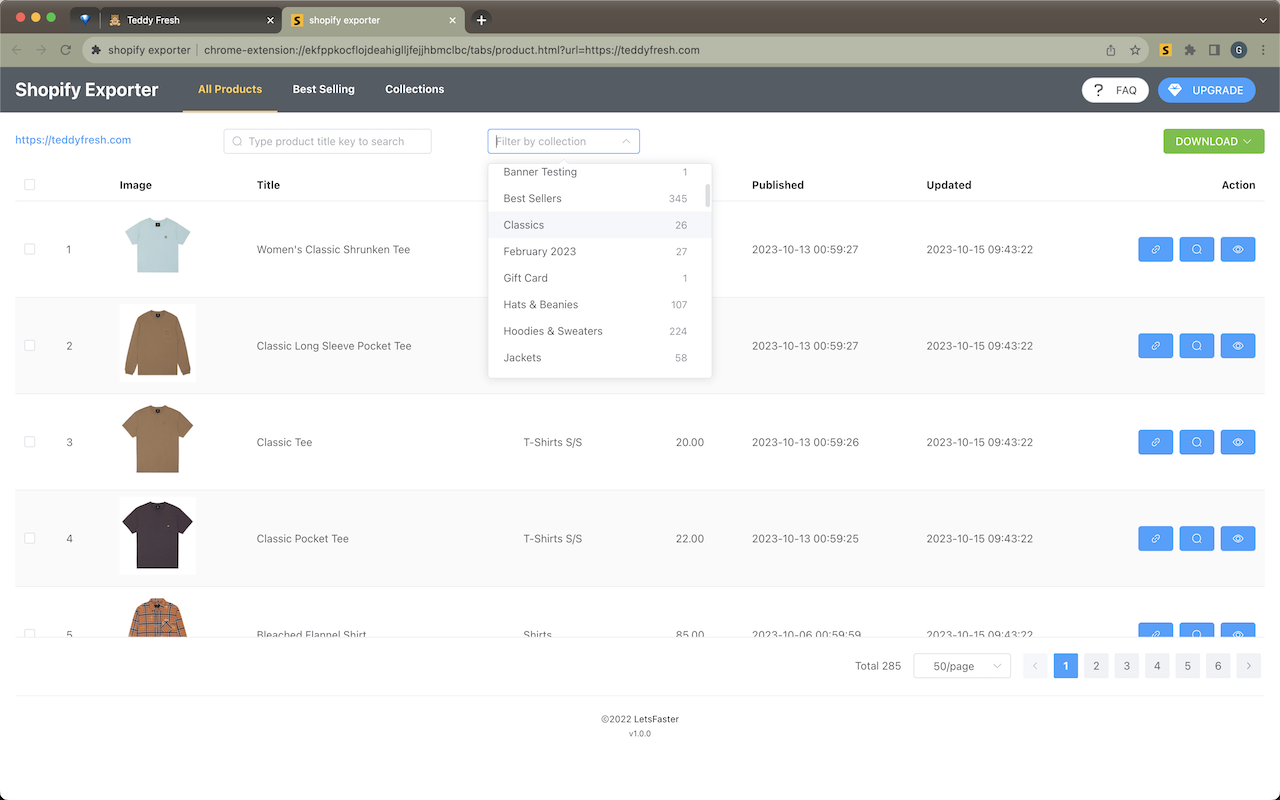Click the UPGRADE button
This screenshot has width=1280, height=800.
pyautogui.click(x=1206, y=90)
